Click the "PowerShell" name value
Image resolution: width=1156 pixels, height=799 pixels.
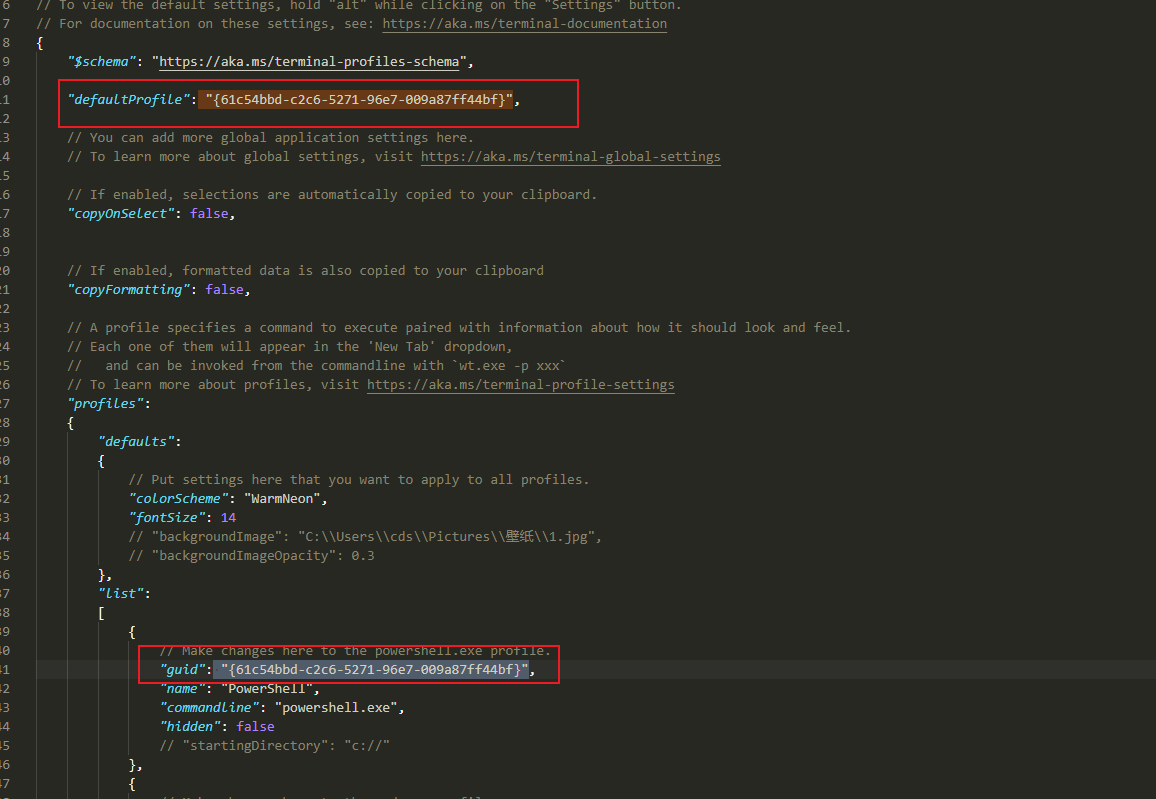(267, 689)
